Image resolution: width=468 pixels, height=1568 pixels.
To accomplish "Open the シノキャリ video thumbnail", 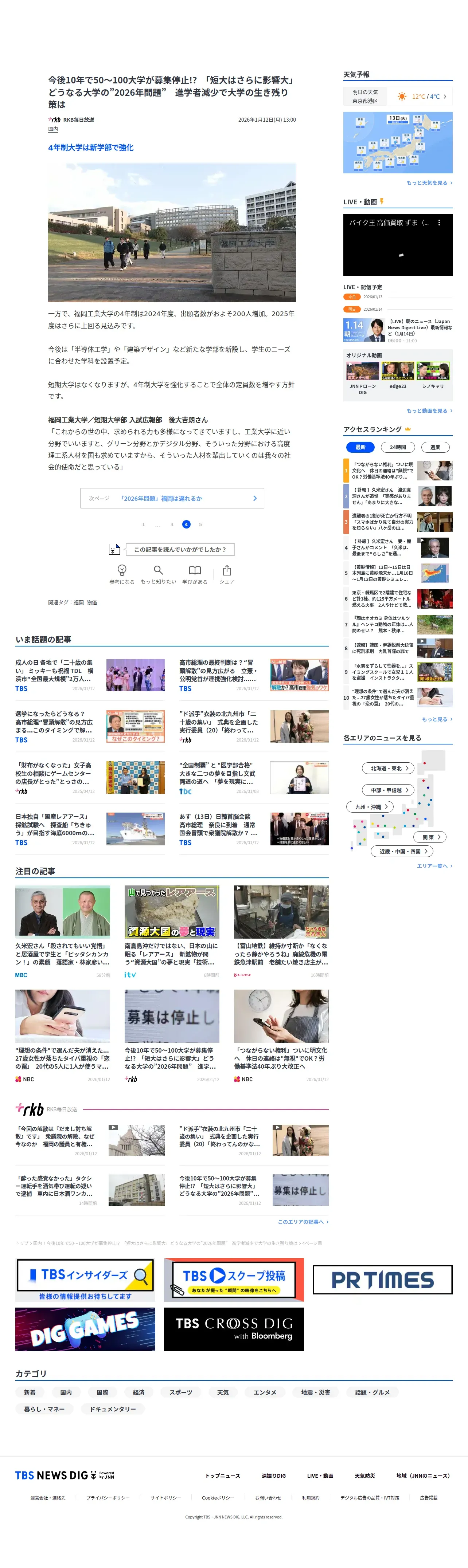I will tap(433, 371).
